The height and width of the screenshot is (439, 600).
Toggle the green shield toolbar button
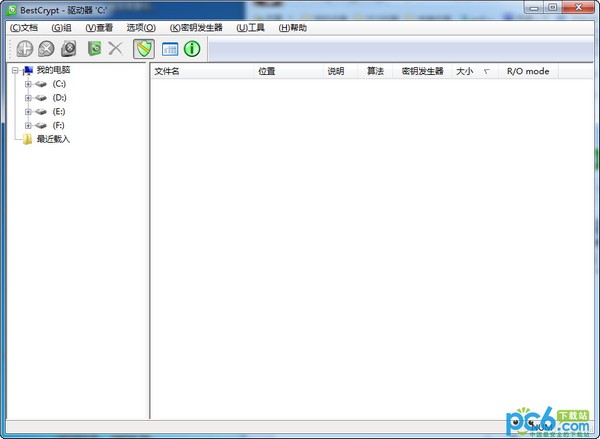144,49
